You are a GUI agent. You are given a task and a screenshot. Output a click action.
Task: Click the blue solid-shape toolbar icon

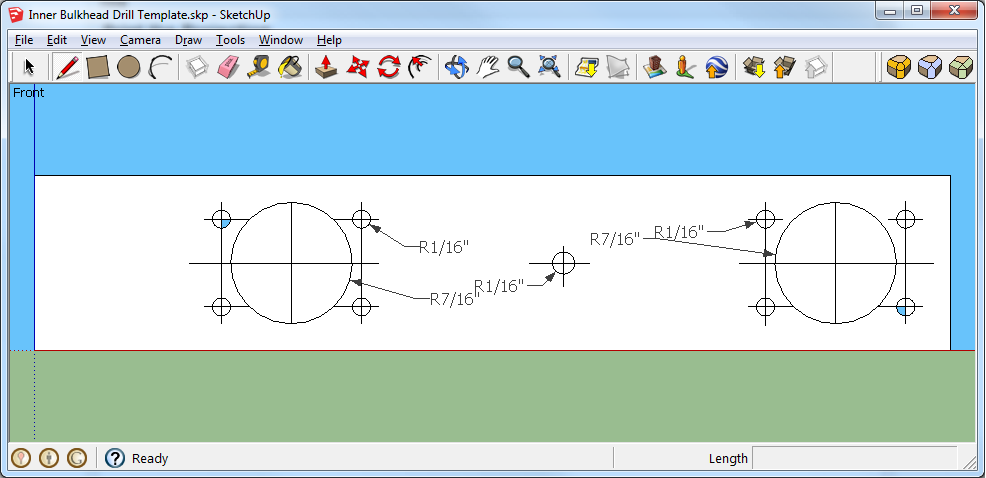tap(930, 67)
